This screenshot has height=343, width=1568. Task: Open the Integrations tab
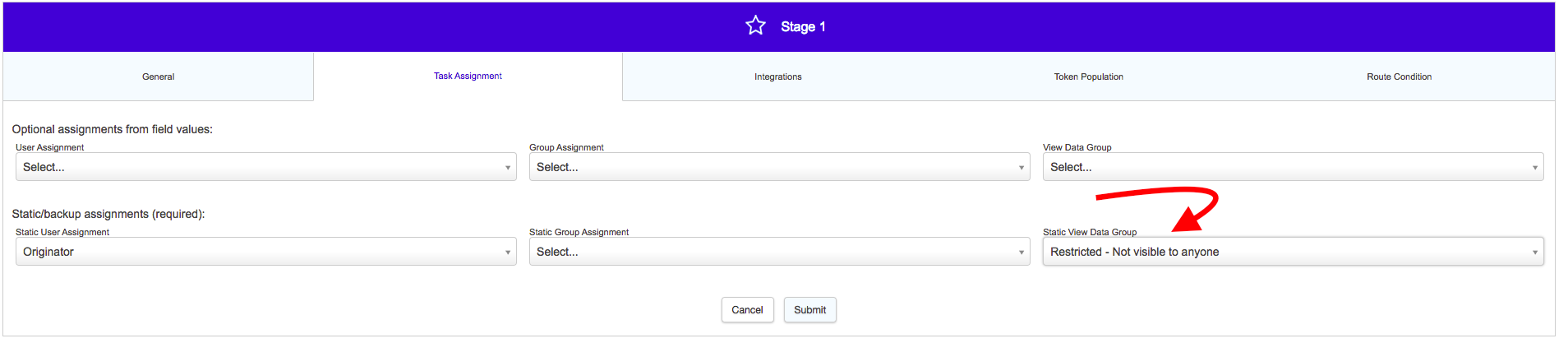pyautogui.click(x=777, y=76)
